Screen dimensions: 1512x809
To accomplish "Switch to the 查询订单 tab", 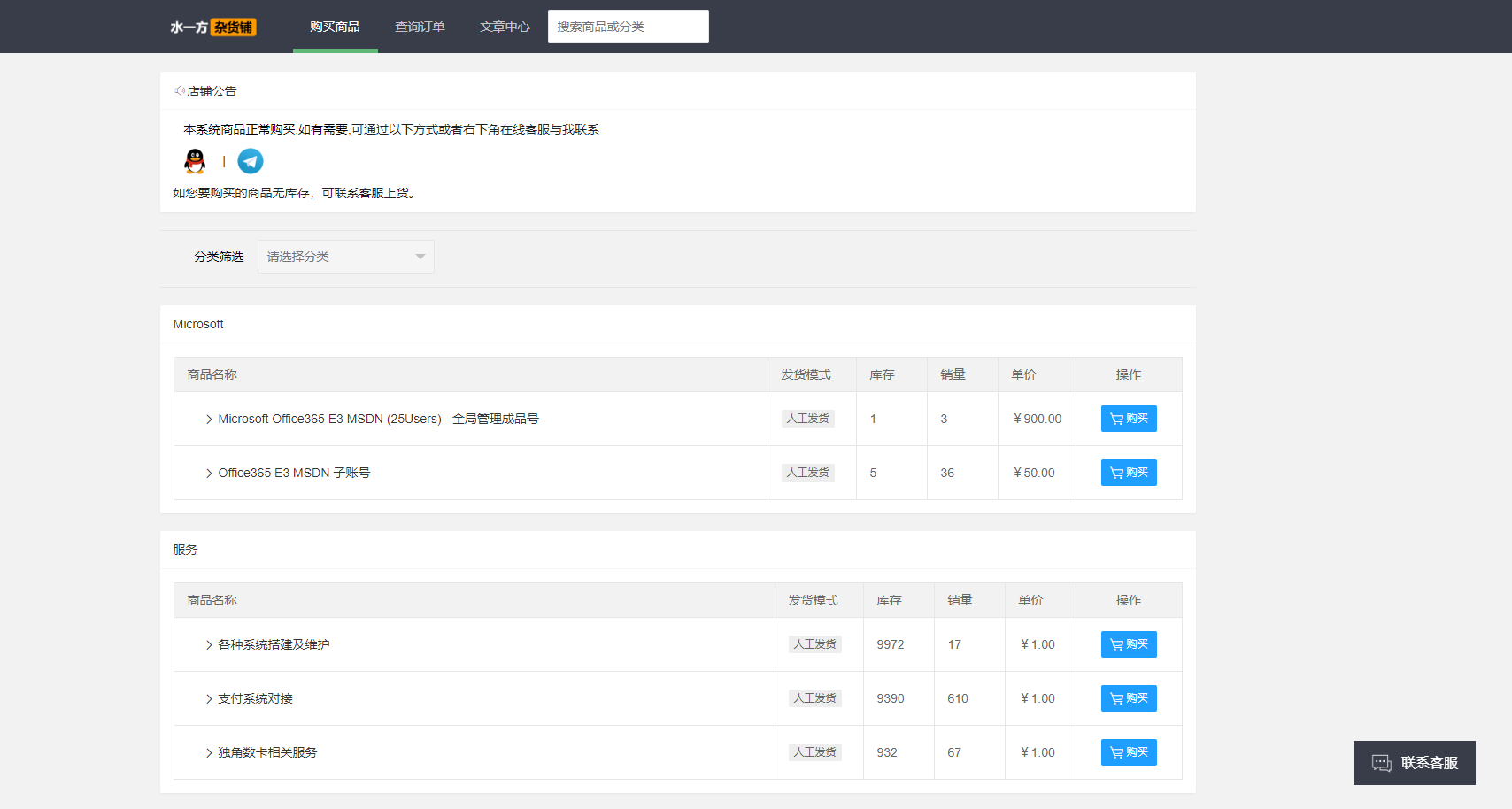I will coord(420,27).
